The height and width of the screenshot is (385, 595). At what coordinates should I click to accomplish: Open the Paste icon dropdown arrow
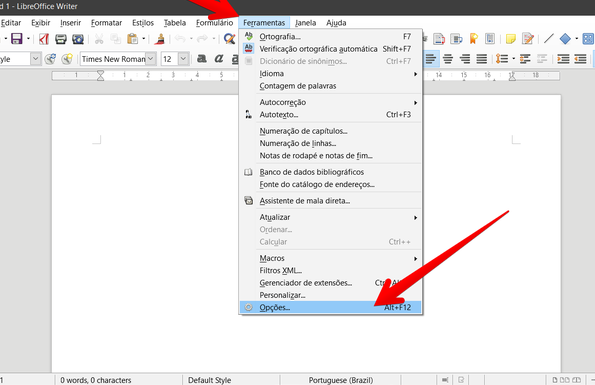click(143, 39)
